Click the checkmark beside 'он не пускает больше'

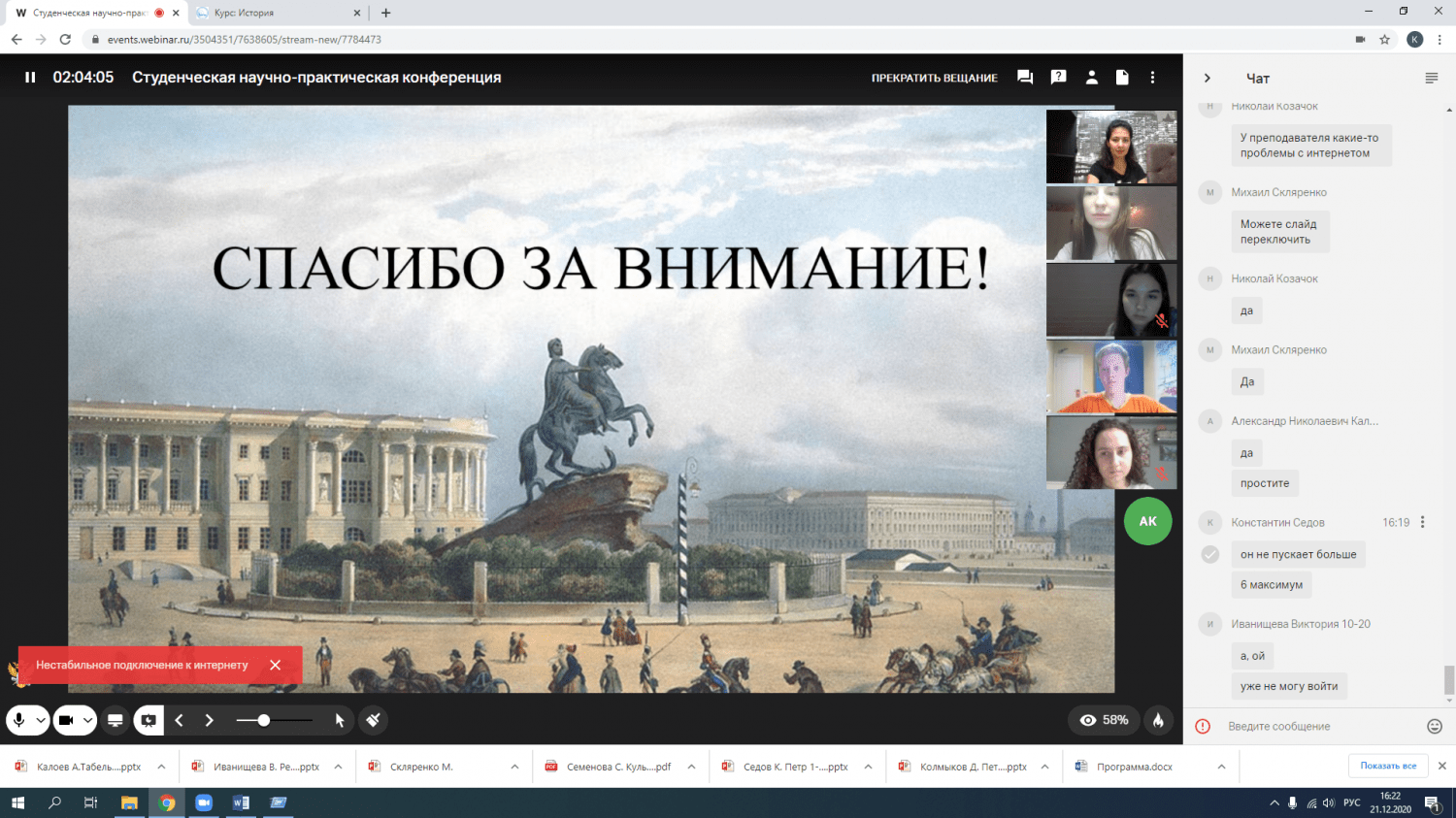click(1210, 554)
